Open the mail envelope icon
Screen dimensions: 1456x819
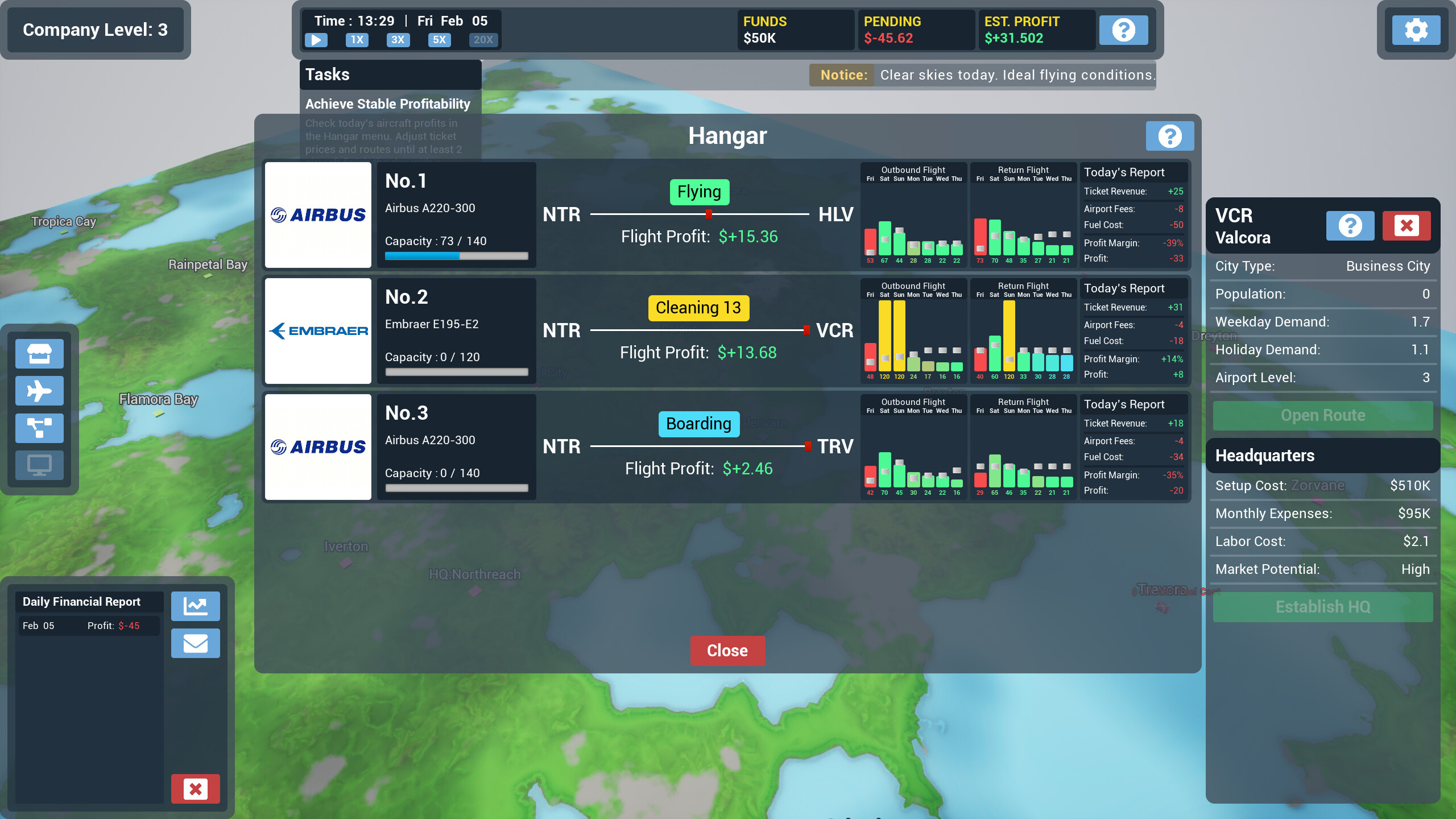[x=196, y=643]
